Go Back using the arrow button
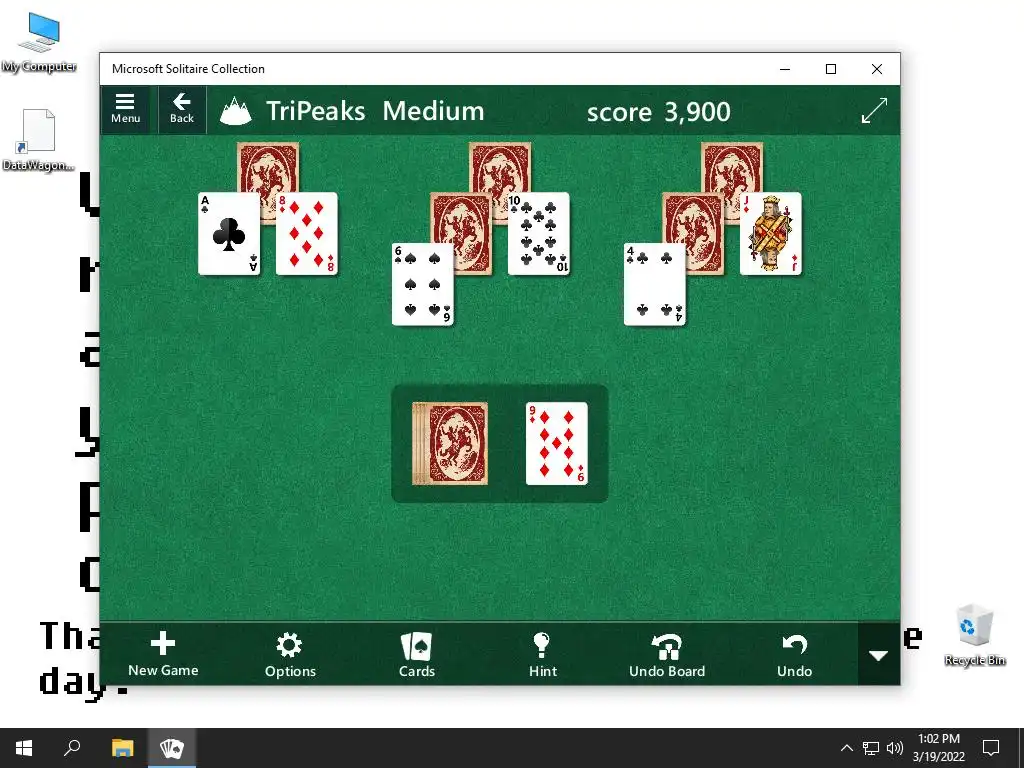This screenshot has height=768, width=1024. click(x=182, y=109)
